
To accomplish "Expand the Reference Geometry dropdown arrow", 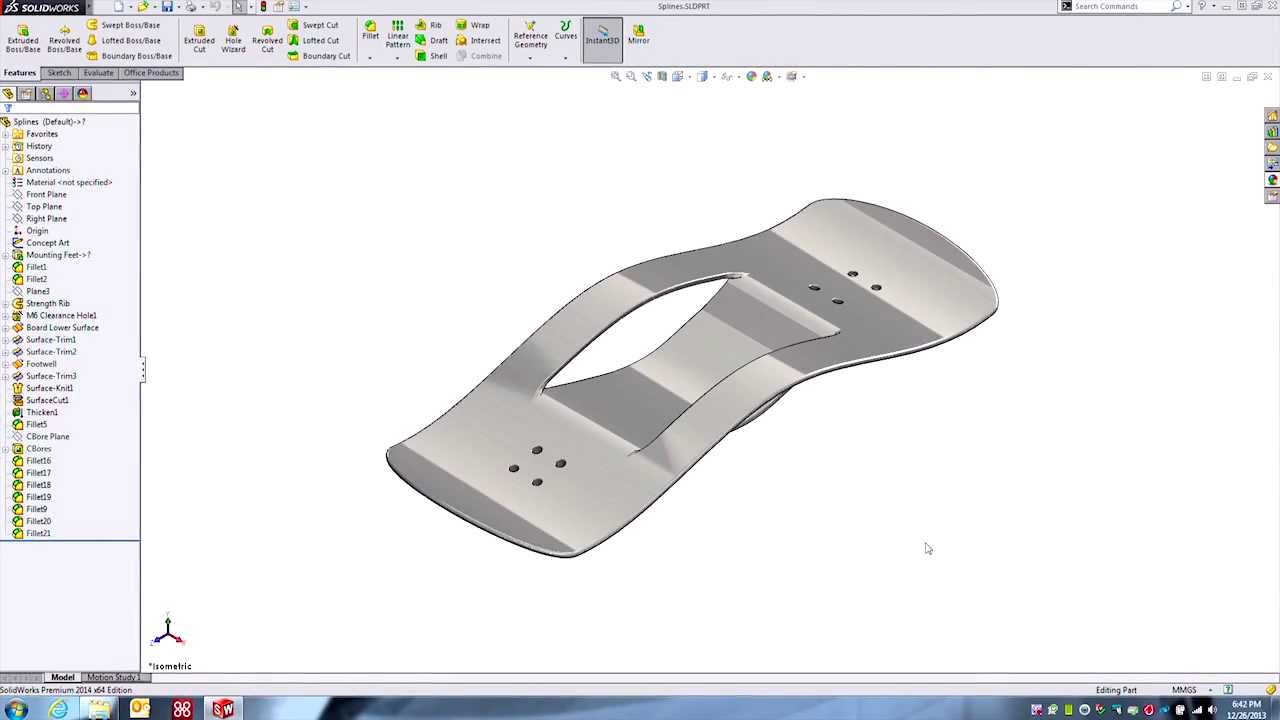I will coord(530,57).
